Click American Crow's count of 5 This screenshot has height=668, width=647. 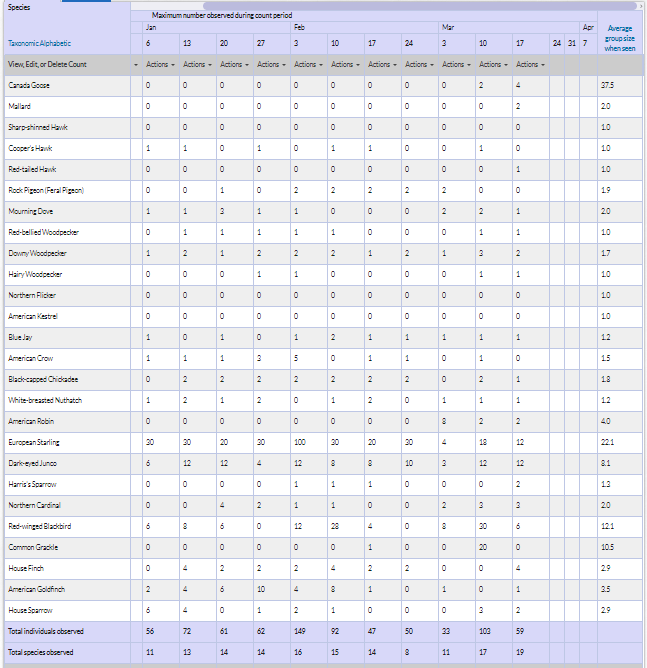pos(296,358)
